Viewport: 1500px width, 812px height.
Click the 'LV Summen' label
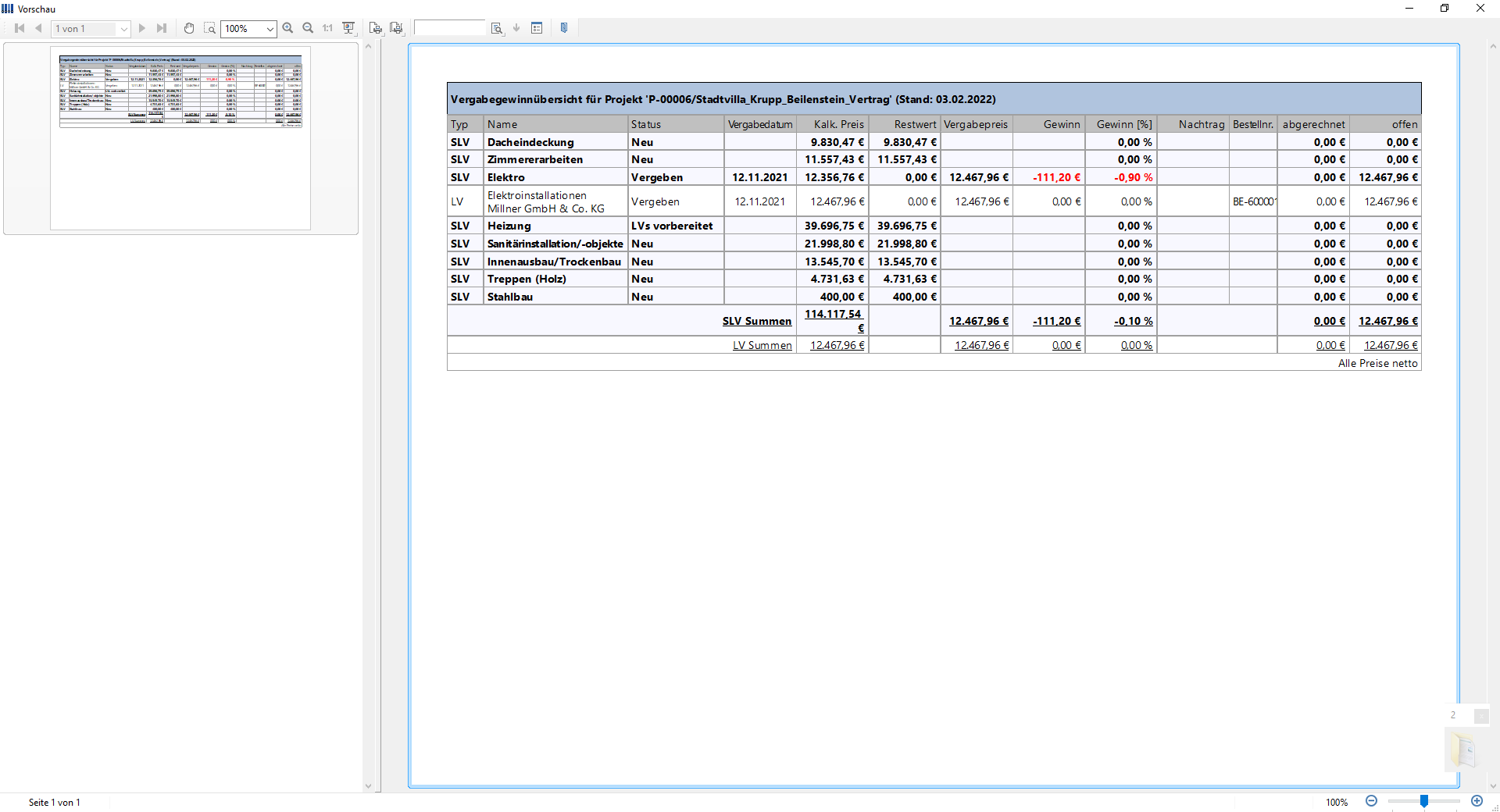pyautogui.click(x=762, y=345)
